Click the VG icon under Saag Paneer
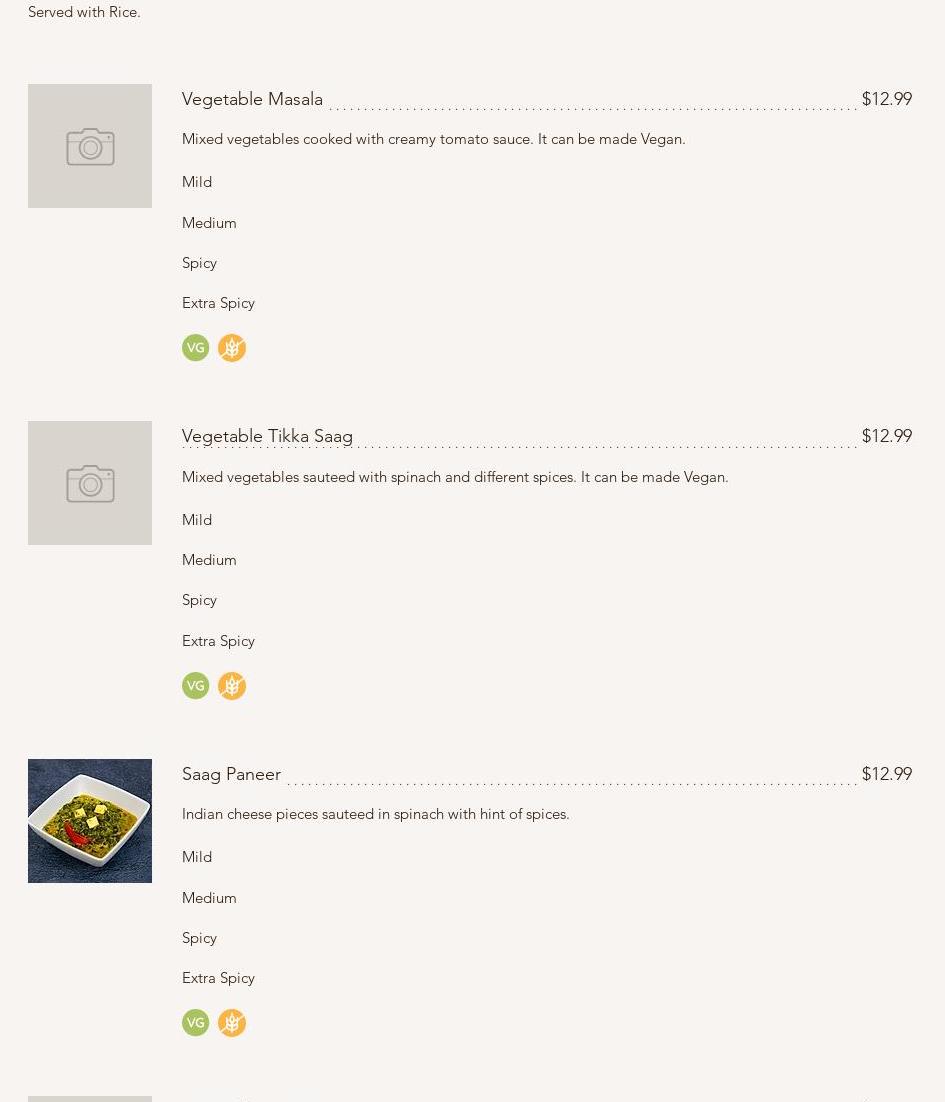 195,1023
